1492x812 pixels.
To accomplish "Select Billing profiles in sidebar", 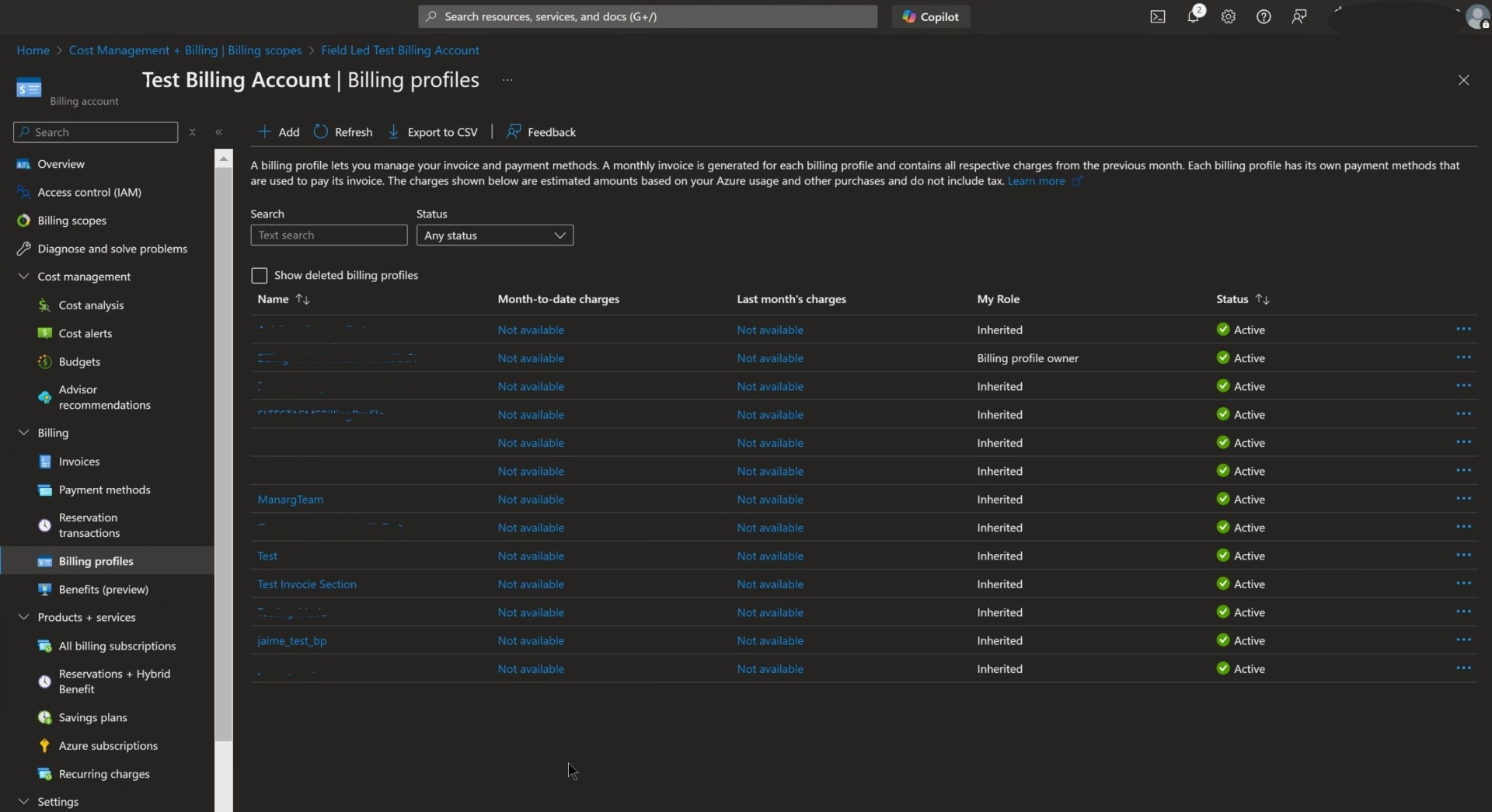I will (x=96, y=561).
